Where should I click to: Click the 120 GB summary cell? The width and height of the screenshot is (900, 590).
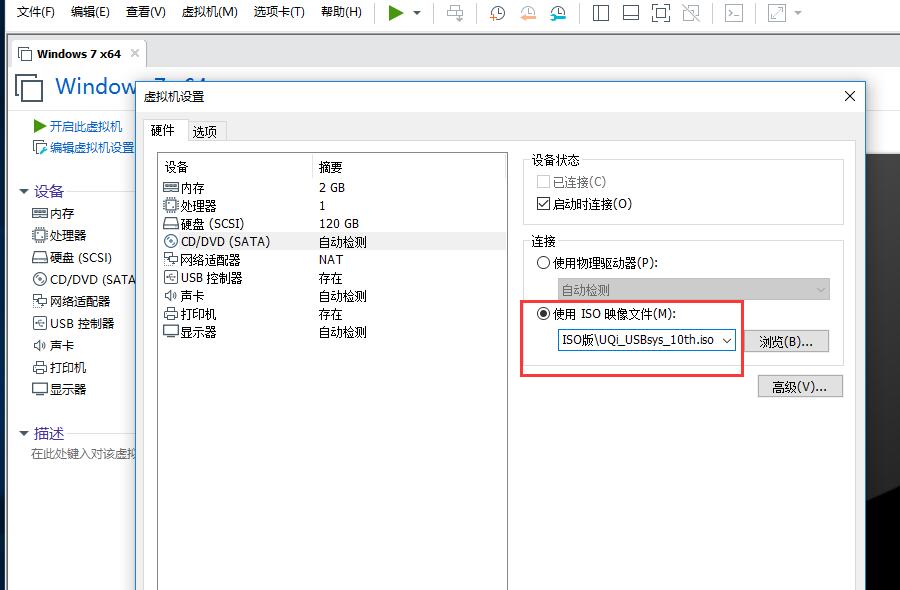click(x=339, y=223)
